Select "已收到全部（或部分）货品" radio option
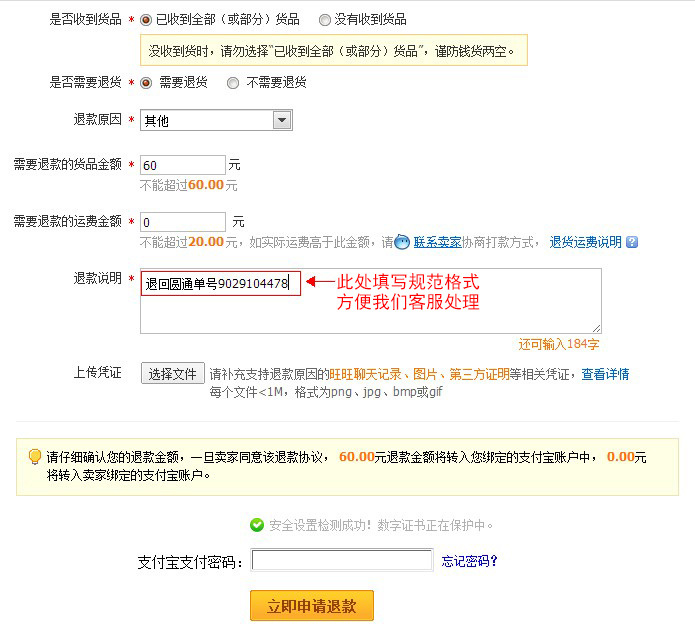The width and height of the screenshot is (695, 638). pyautogui.click(x=147, y=19)
